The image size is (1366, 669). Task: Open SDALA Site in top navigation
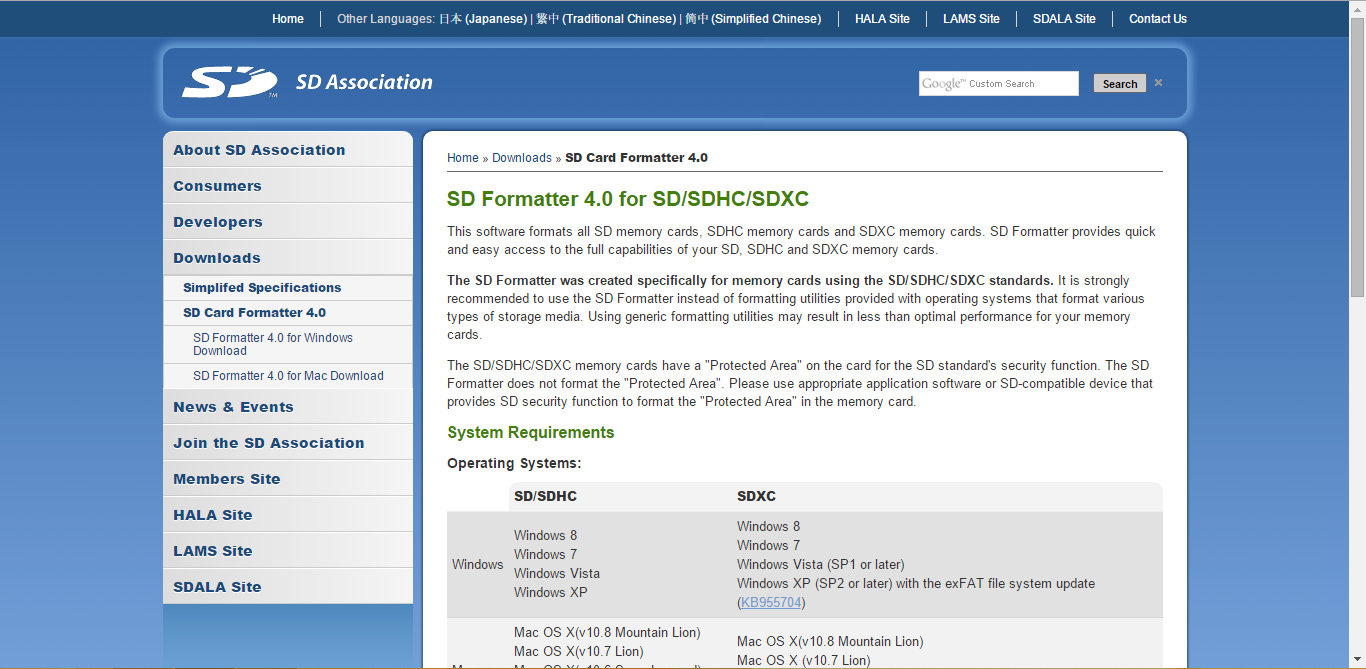pos(1064,19)
